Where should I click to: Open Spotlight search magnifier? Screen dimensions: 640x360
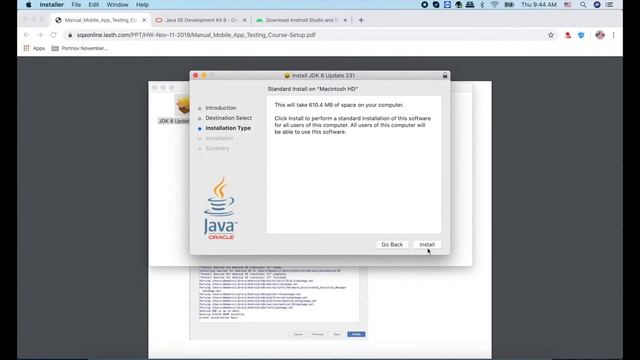583,4
